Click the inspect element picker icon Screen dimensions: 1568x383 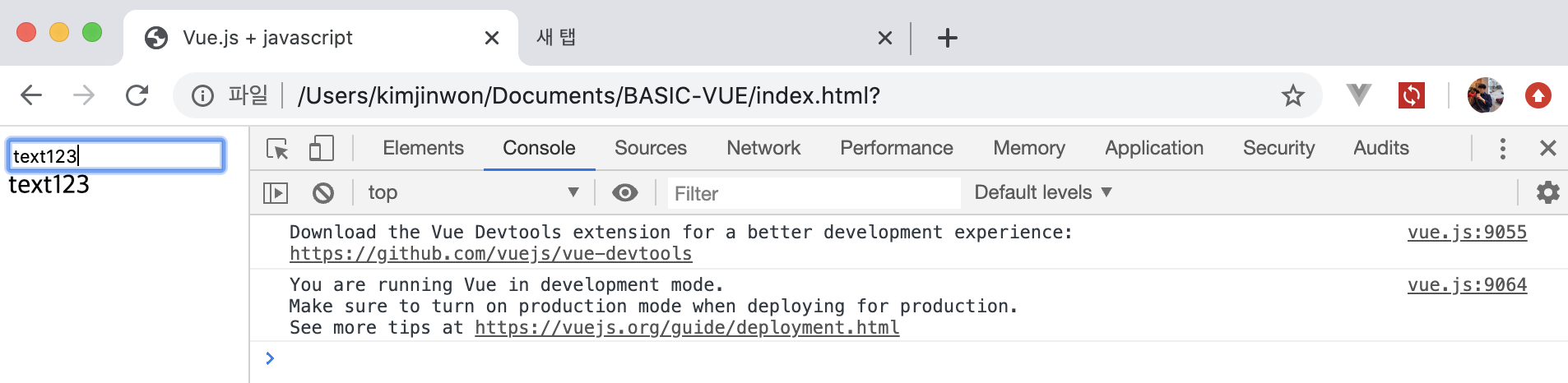[x=277, y=149]
